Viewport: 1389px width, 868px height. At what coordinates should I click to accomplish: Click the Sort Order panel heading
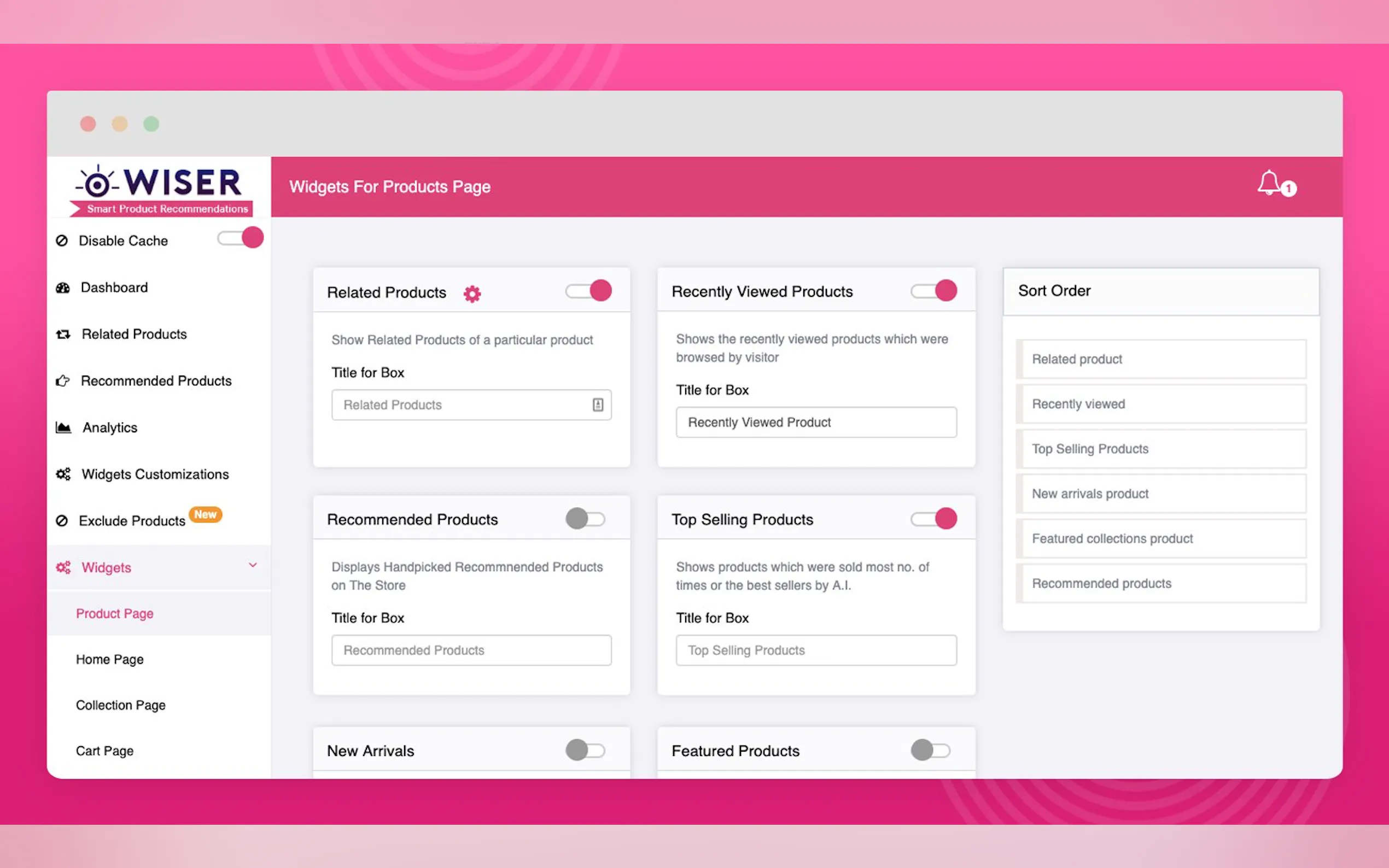[1054, 290]
